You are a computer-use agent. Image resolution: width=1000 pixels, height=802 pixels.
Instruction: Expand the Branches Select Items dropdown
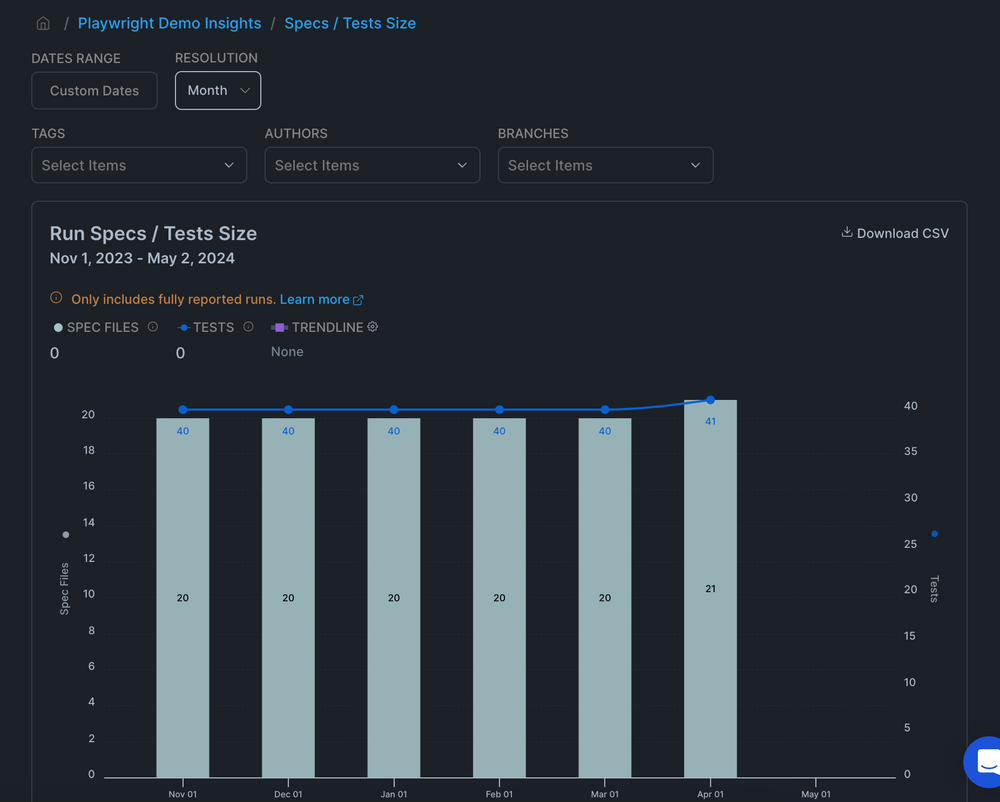tap(605, 165)
